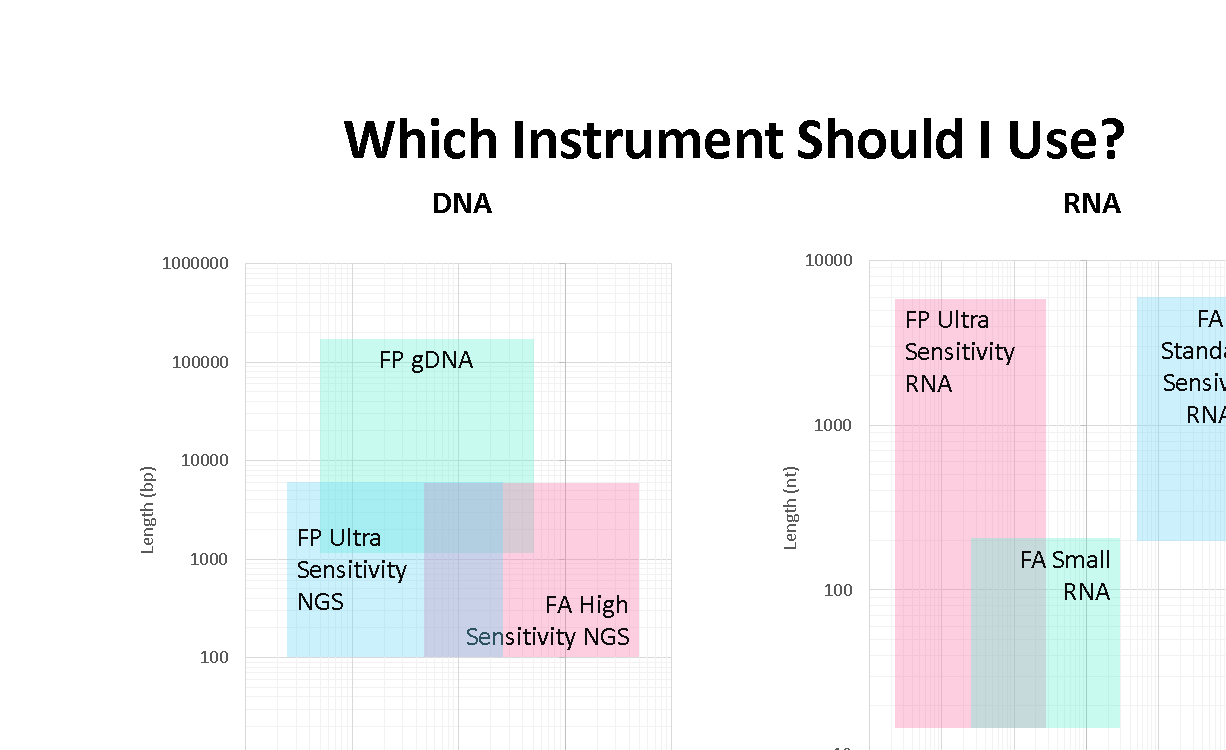The width and height of the screenshot is (1226, 750).
Task: Select the 1000000 tick label on DNA chart
Action: click(195, 264)
